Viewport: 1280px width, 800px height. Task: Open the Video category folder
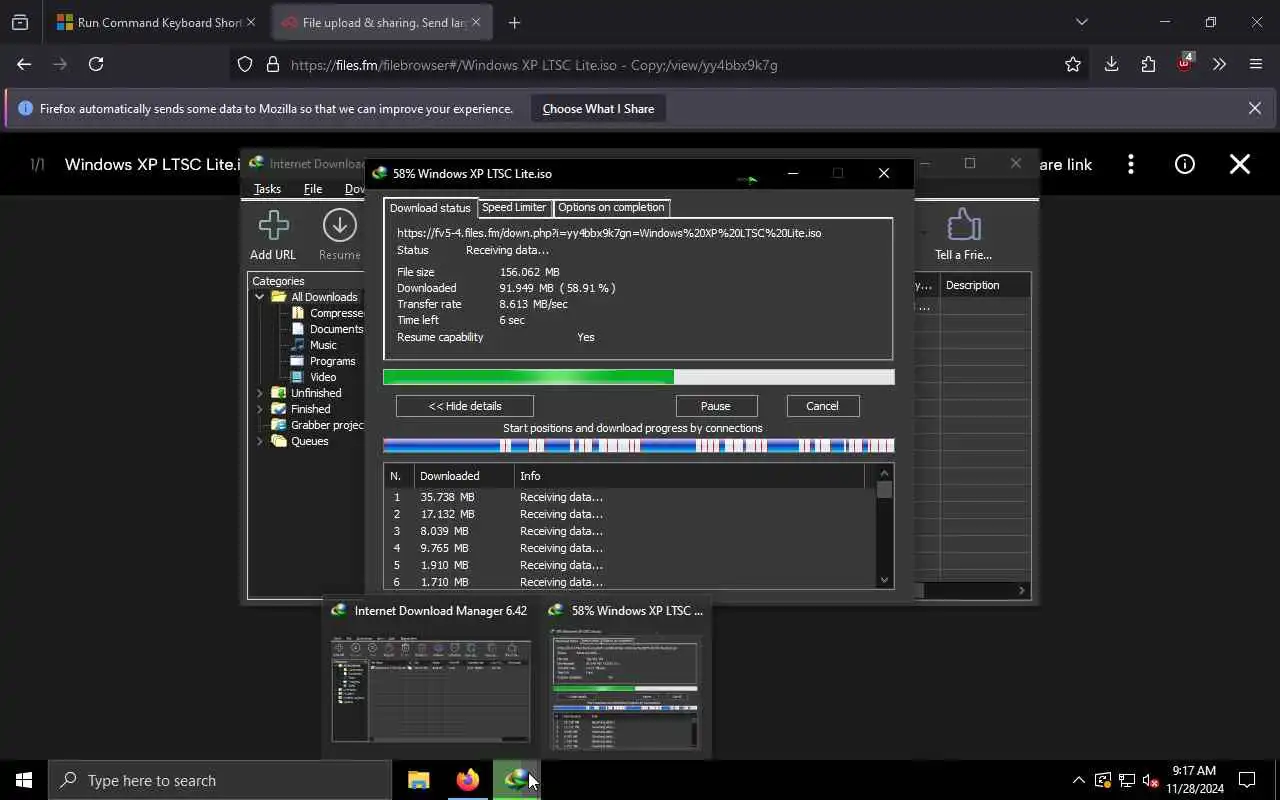313,377
